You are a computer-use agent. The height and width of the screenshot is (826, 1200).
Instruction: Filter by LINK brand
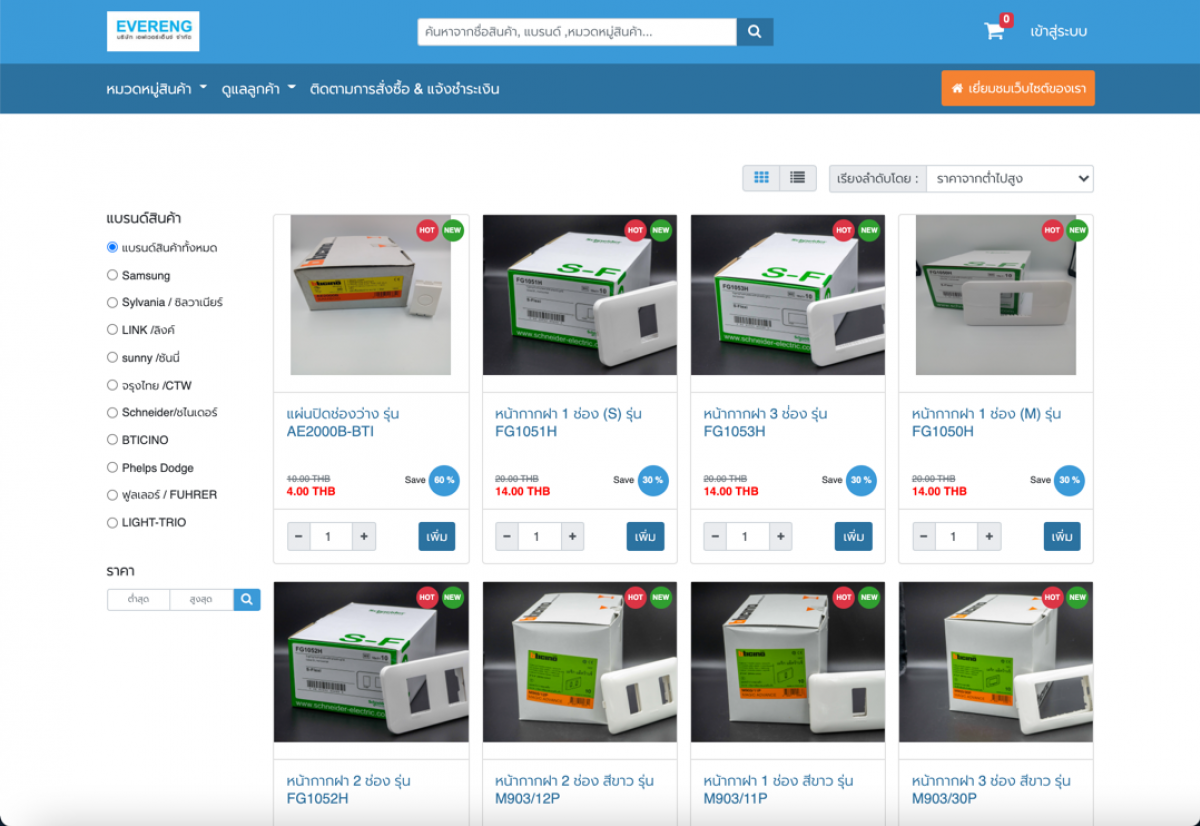pos(113,329)
